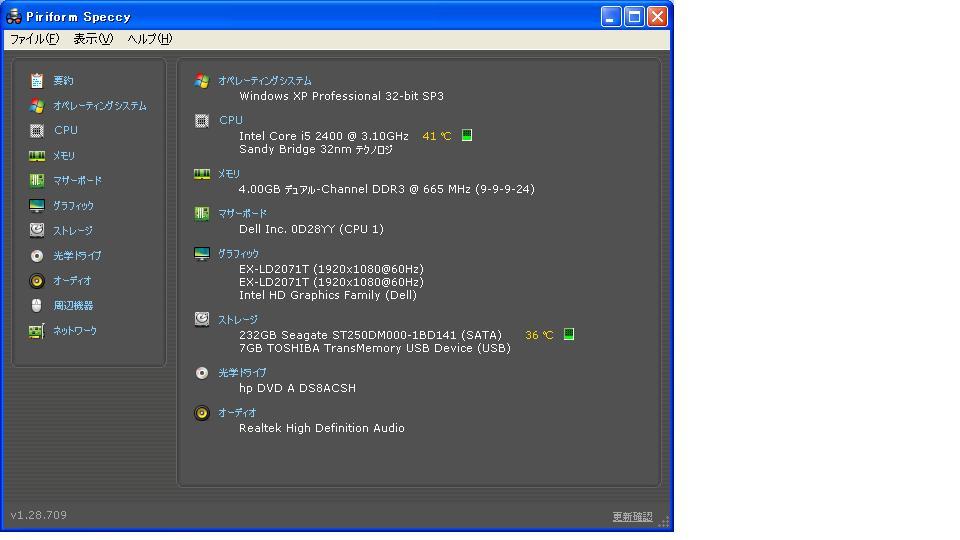Open the グラフィック heading link in summary

(238, 253)
